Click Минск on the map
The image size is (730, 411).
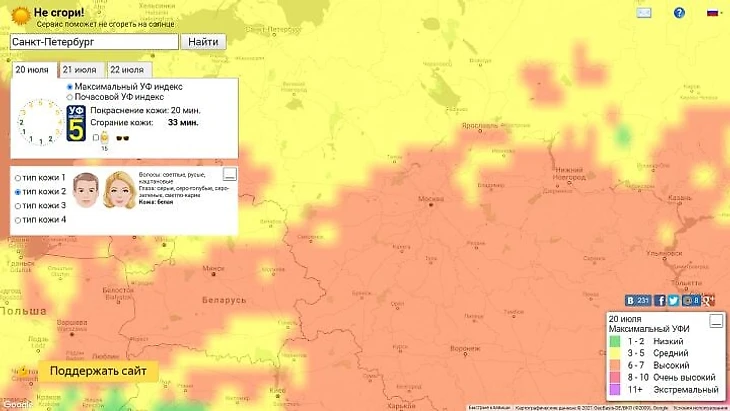pos(213,269)
